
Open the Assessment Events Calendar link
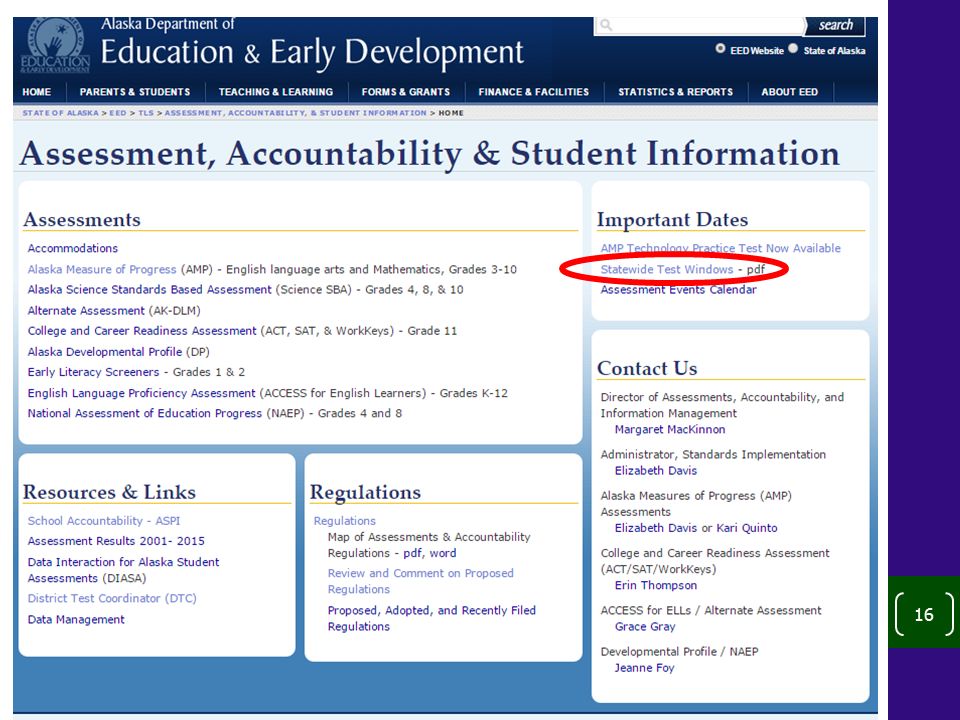point(678,290)
